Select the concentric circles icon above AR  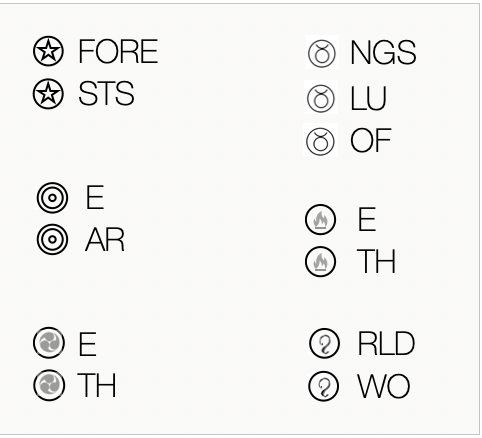pos(52,198)
